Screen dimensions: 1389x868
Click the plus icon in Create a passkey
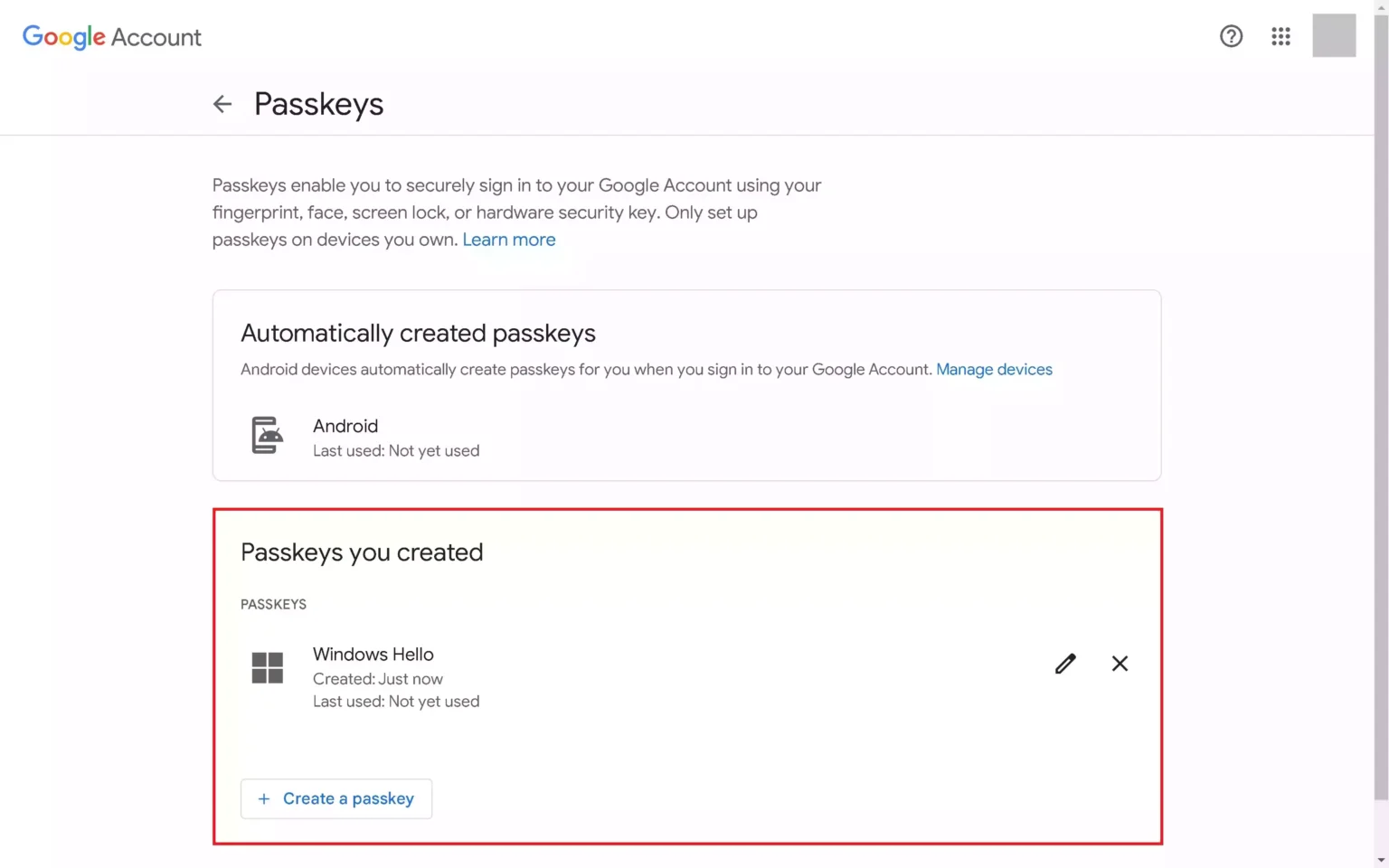264,798
